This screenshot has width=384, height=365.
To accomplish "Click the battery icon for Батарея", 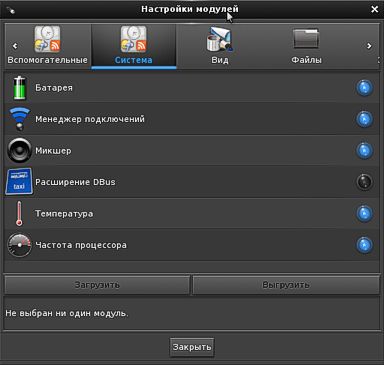I will coord(19,88).
